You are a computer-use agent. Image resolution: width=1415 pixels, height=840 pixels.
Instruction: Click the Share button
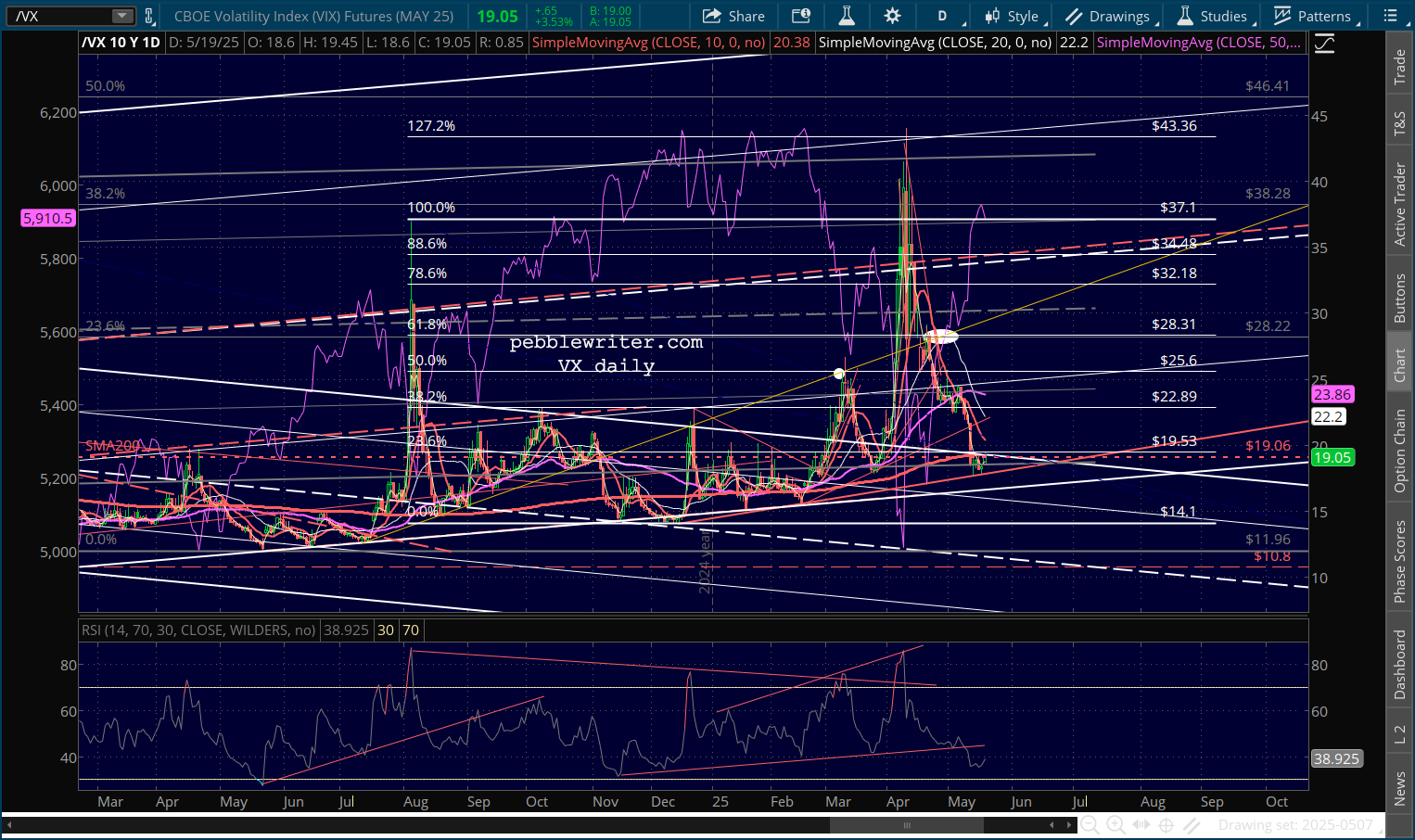733,16
